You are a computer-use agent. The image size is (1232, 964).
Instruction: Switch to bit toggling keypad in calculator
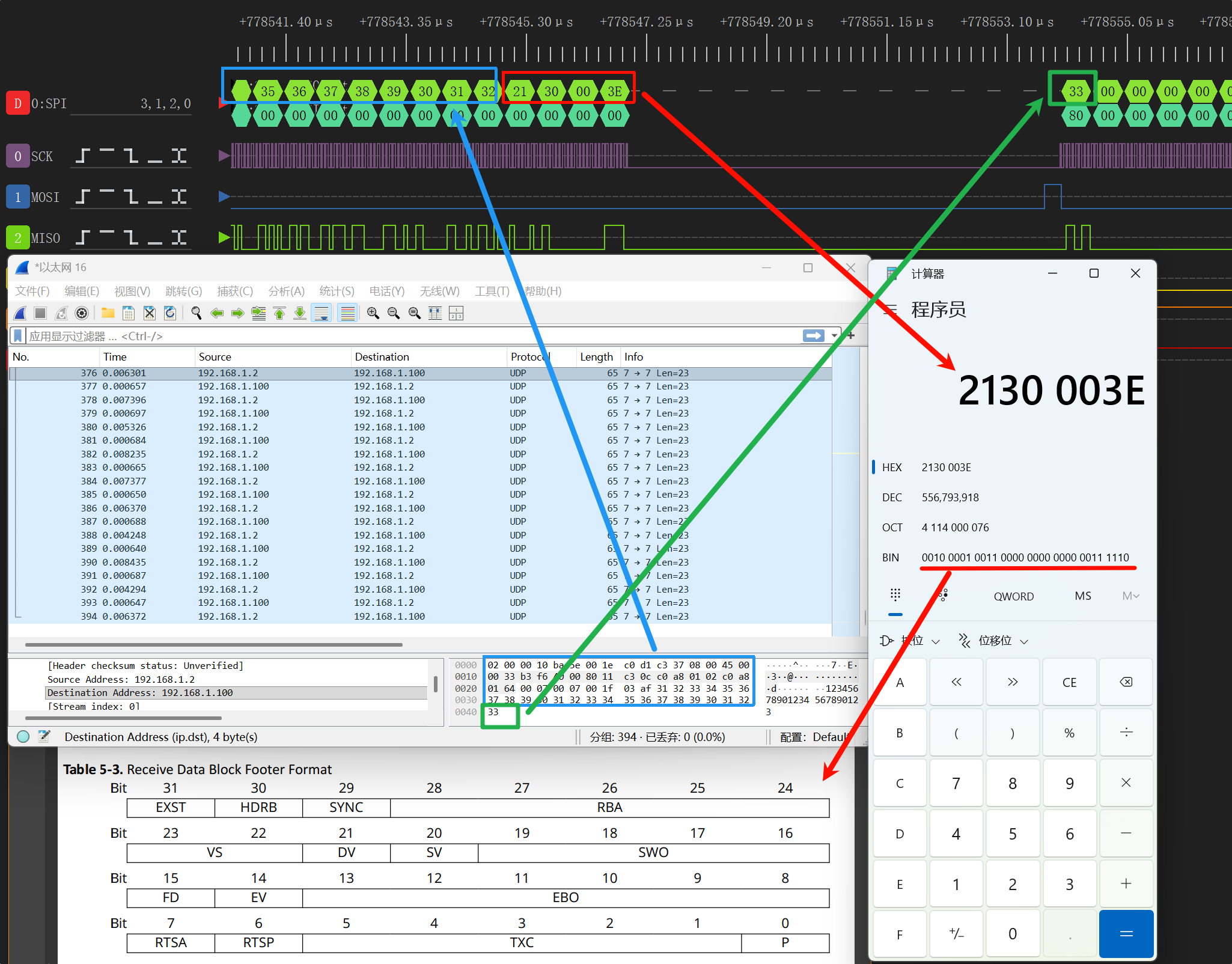[x=943, y=596]
